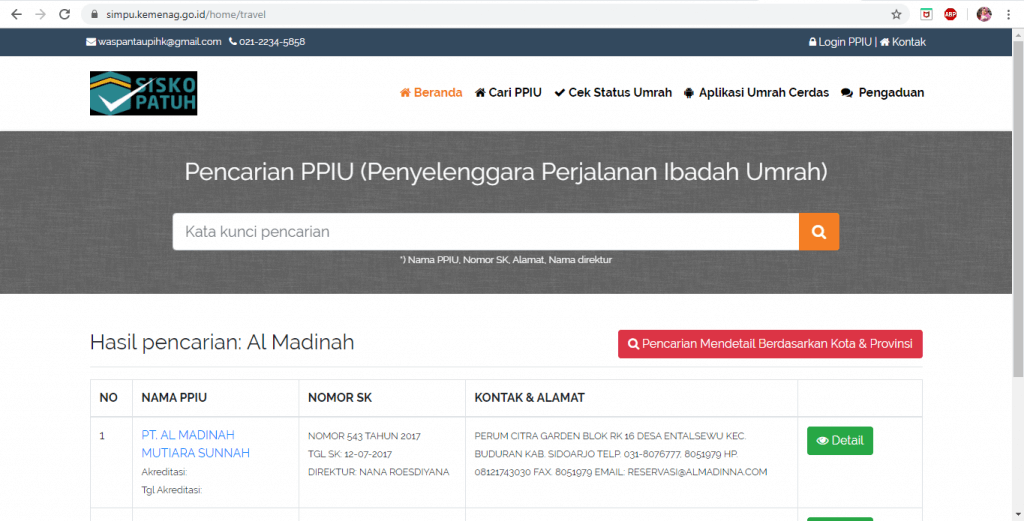
Task: Open the Chrome three-dot menu
Action: point(1009,14)
